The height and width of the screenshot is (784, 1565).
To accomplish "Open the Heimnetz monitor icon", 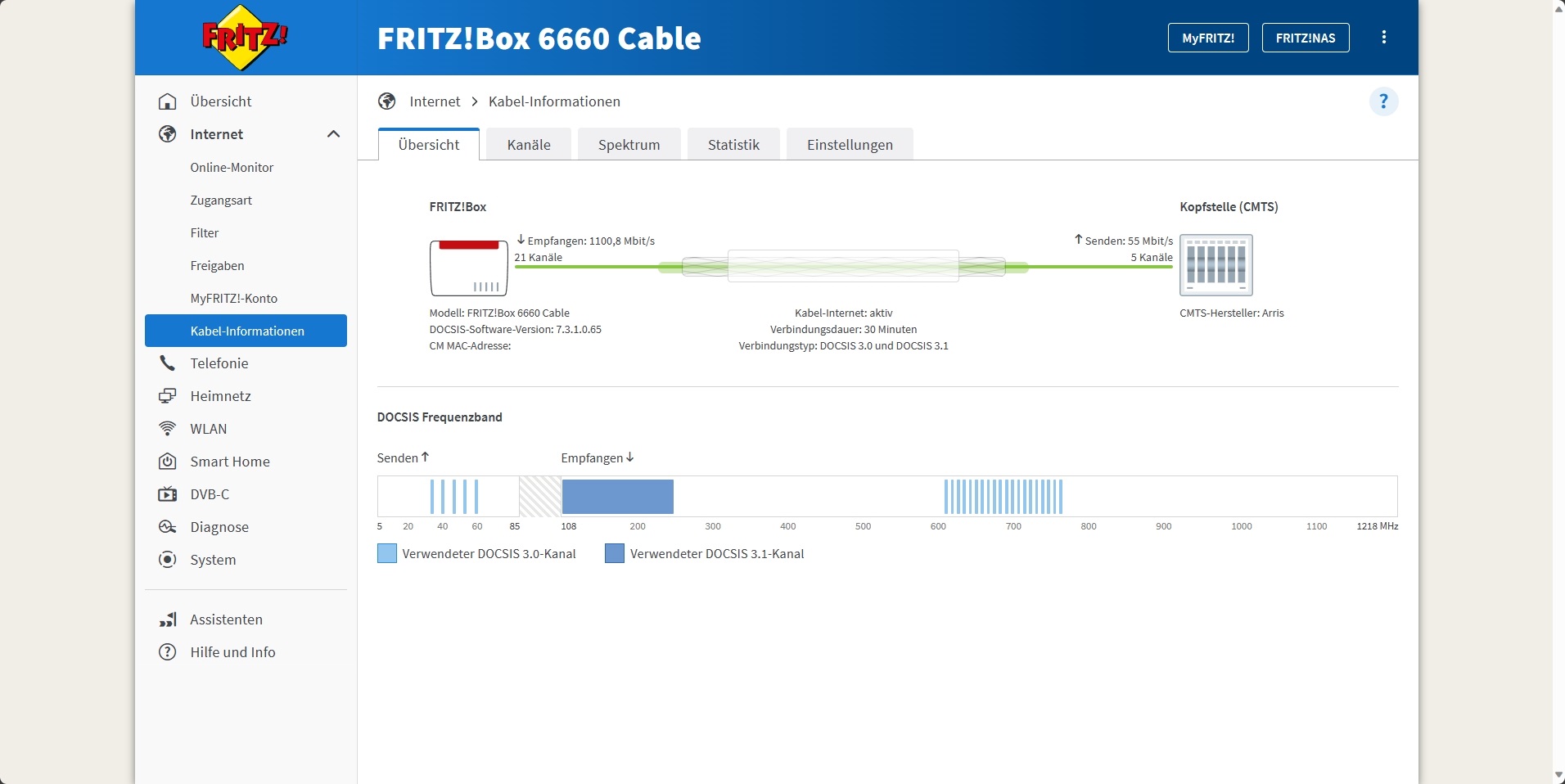I will point(167,395).
